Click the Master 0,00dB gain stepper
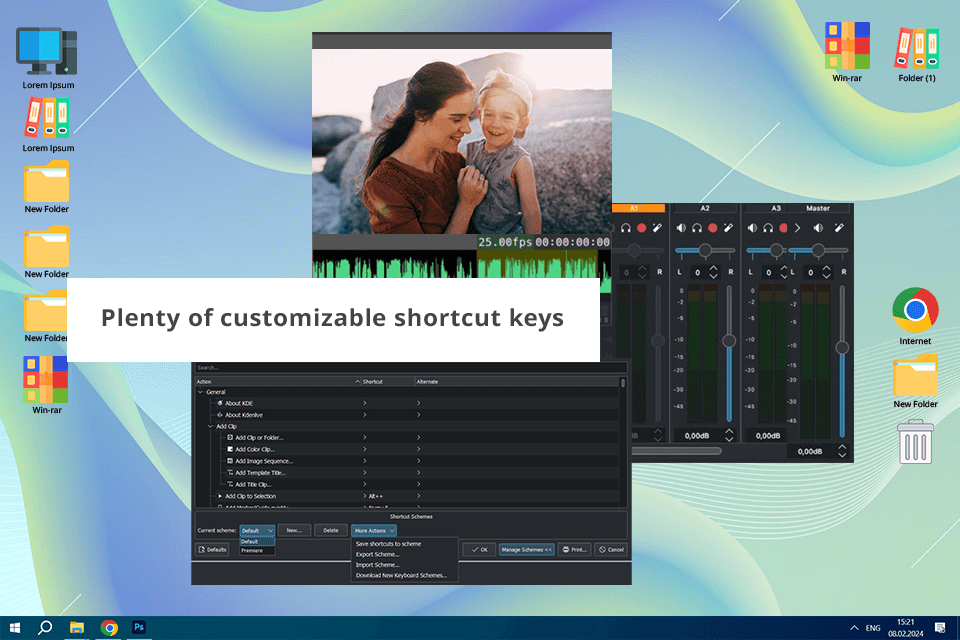960x640 pixels. 842,451
